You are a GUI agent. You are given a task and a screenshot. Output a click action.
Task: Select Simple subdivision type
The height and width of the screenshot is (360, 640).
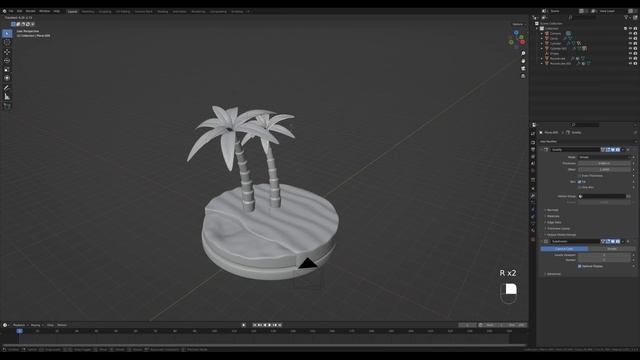(611, 249)
